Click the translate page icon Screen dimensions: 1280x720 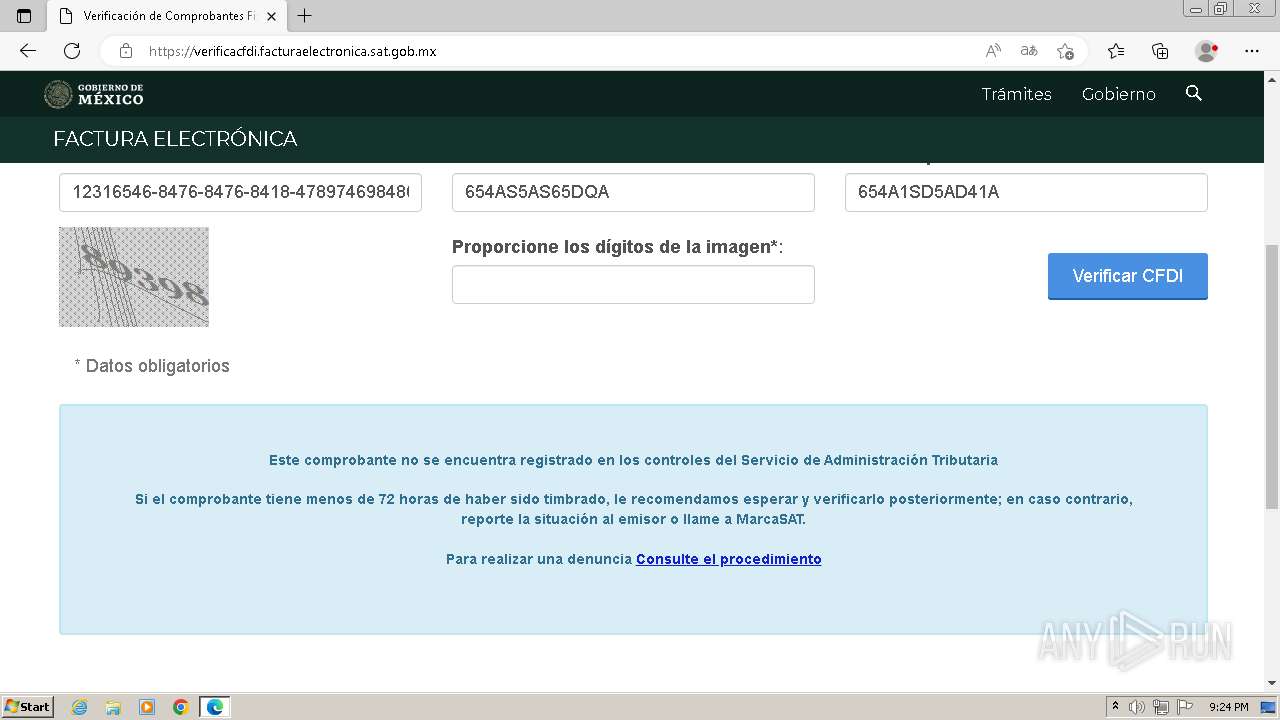(1029, 51)
